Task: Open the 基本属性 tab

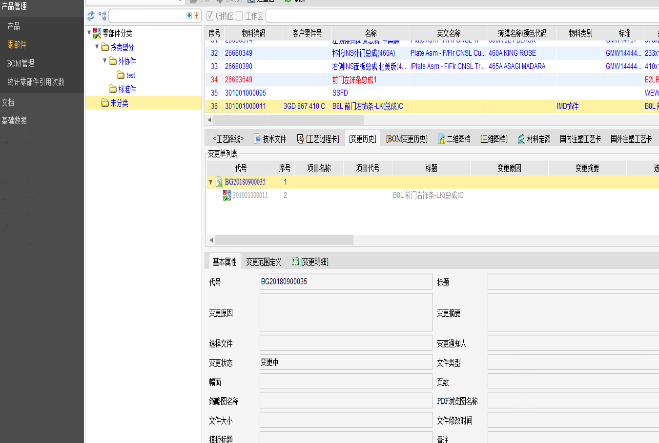Action: point(225,261)
